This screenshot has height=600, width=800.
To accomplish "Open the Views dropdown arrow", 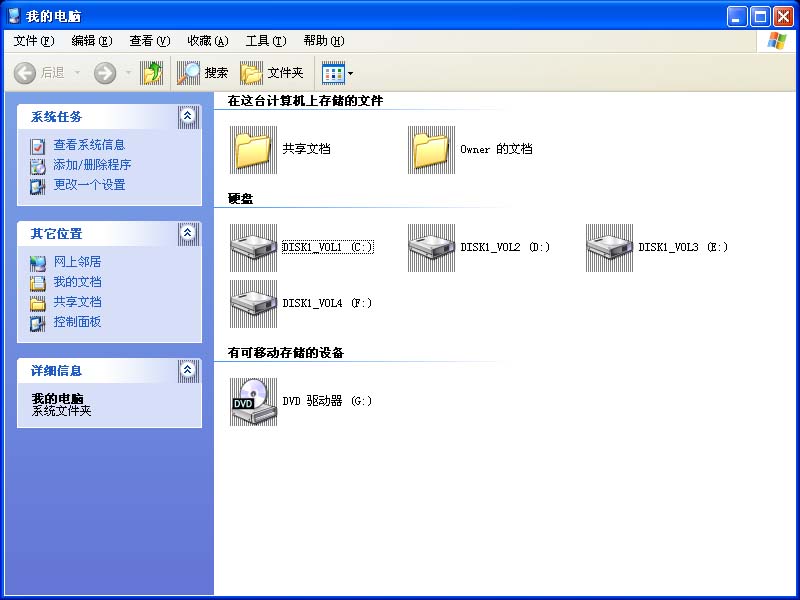I will 351,73.
